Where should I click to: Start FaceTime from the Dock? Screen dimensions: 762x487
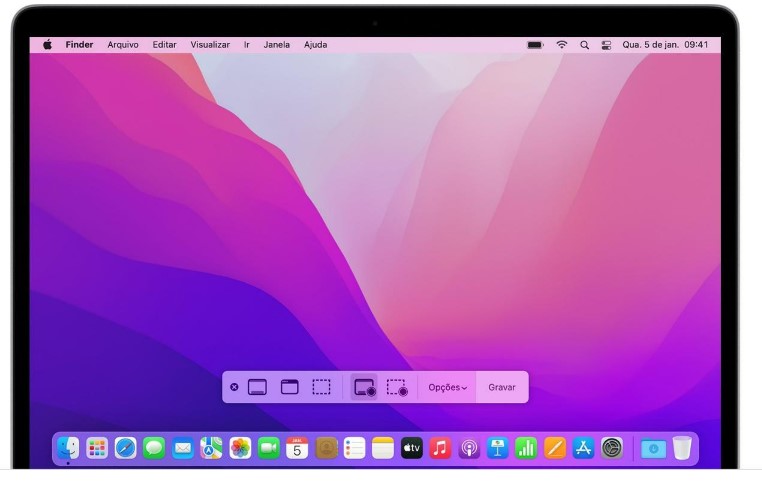pyautogui.click(x=268, y=448)
